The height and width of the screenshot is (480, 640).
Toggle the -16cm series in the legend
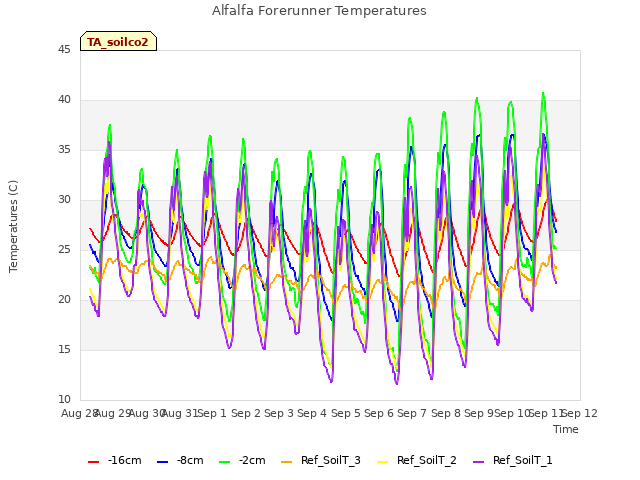click(x=115, y=460)
